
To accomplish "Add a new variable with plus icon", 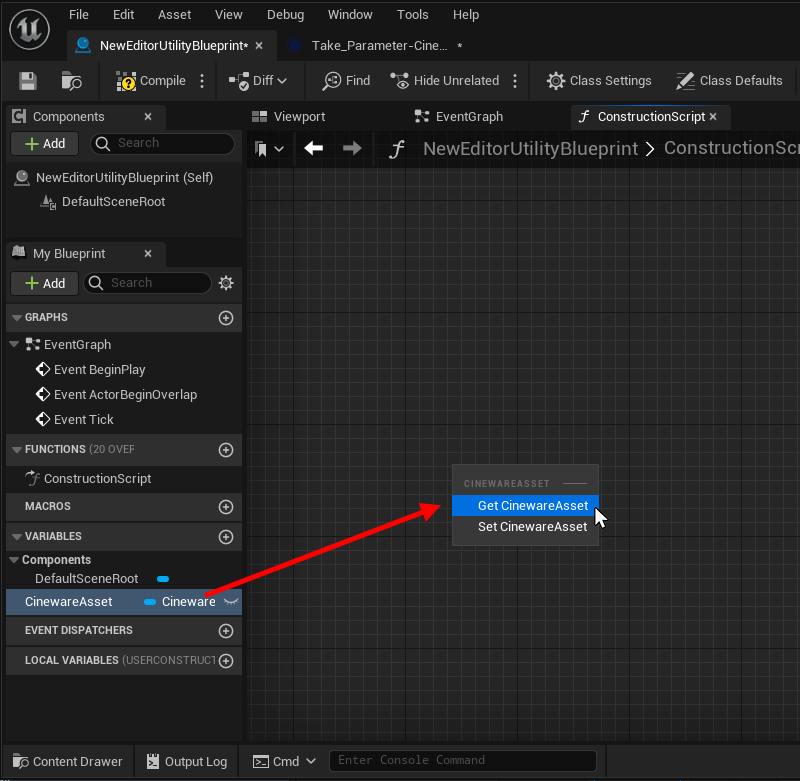I will [x=225, y=537].
